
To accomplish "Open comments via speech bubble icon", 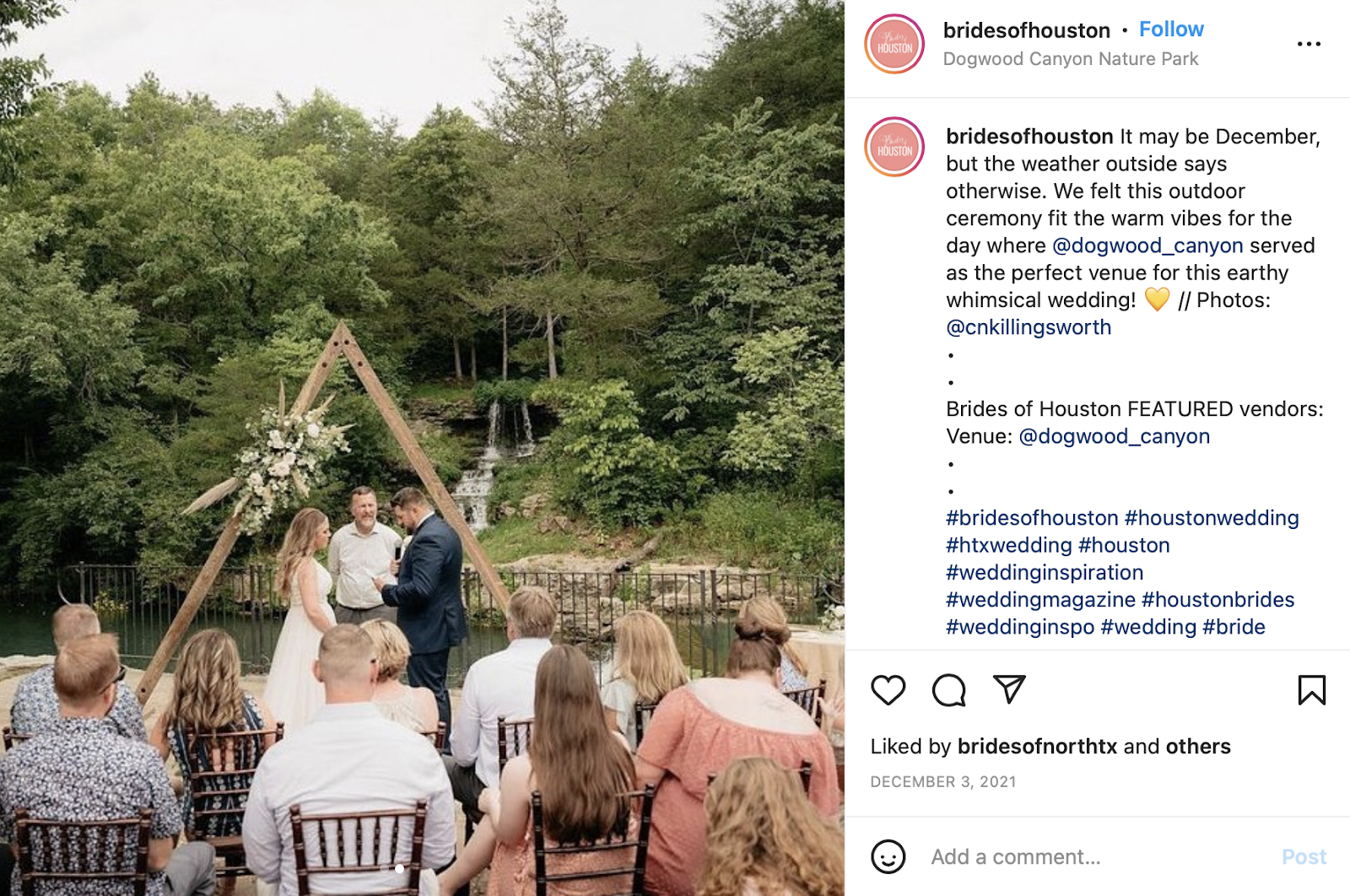I will tap(948, 690).
